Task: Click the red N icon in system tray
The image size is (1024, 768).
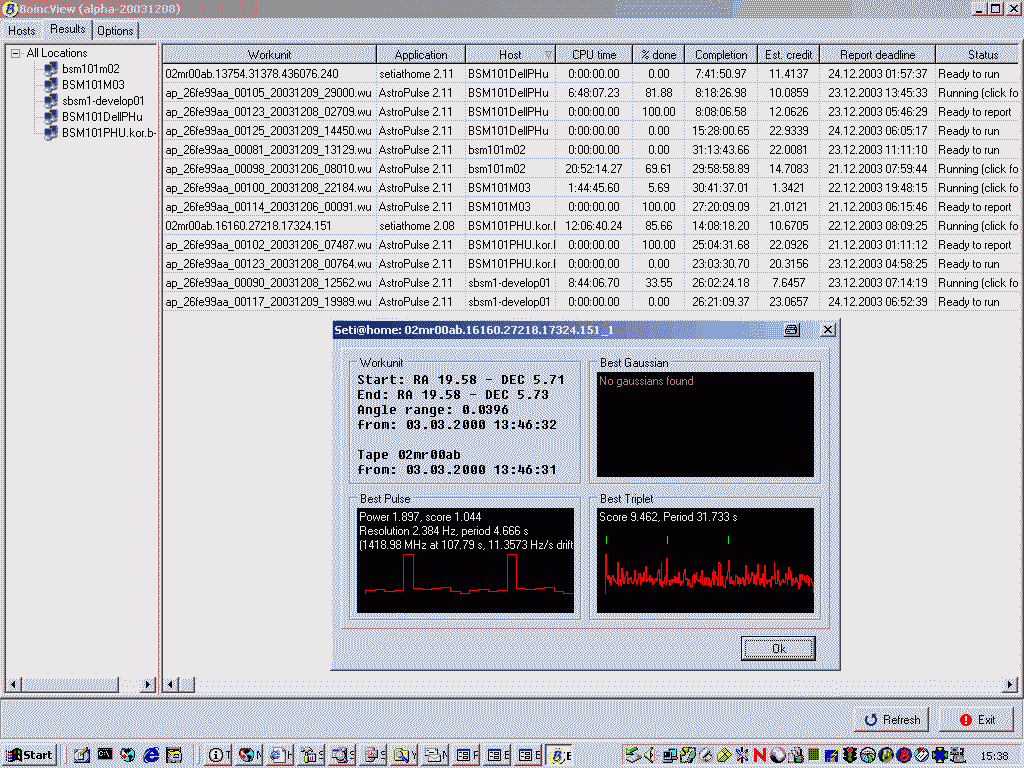Action: pos(759,755)
